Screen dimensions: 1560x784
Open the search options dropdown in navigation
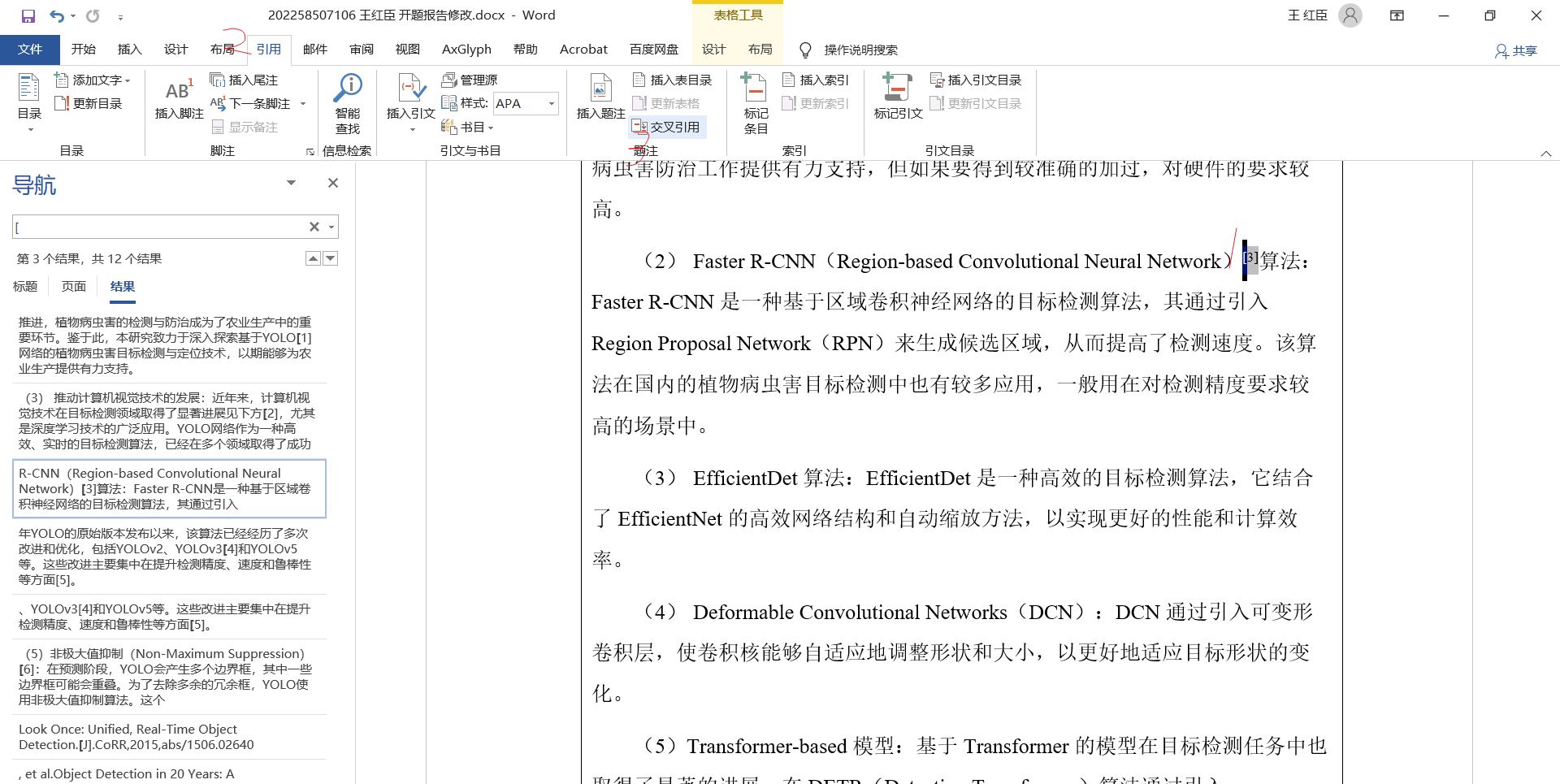(x=331, y=227)
